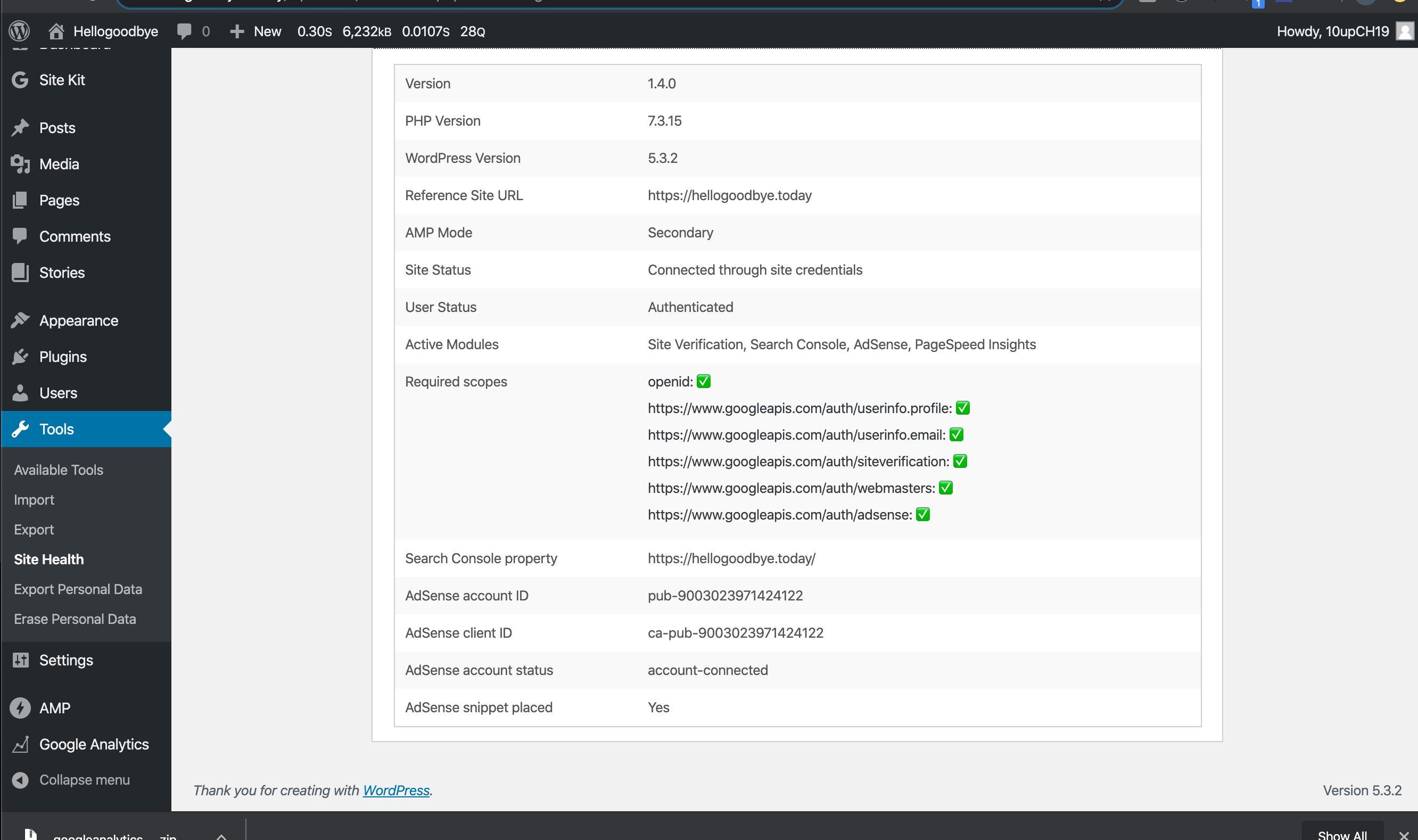Click the PHP Version value 7.3.15
The height and width of the screenshot is (840, 1418).
coord(664,120)
